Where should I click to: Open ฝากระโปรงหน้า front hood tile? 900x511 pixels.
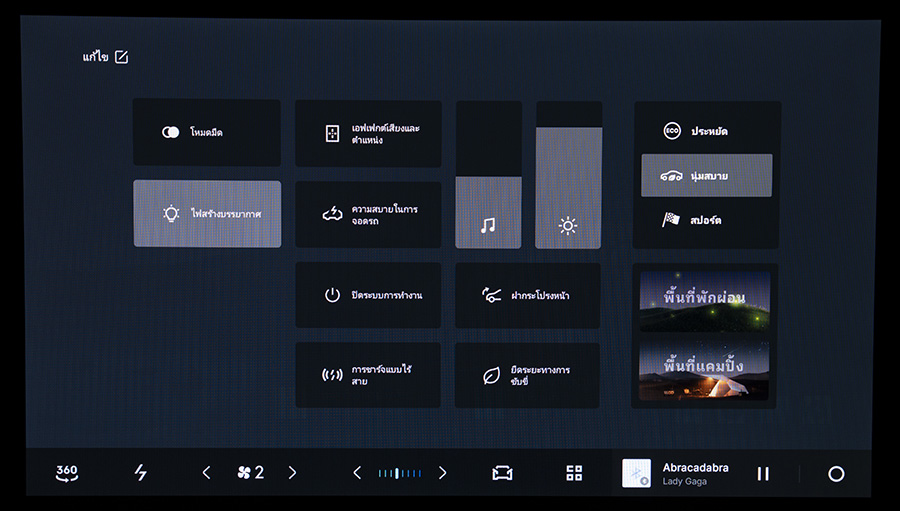[527, 296]
